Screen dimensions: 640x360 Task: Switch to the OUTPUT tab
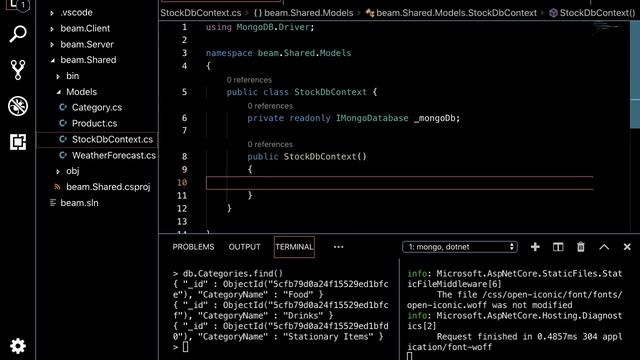[x=244, y=247]
